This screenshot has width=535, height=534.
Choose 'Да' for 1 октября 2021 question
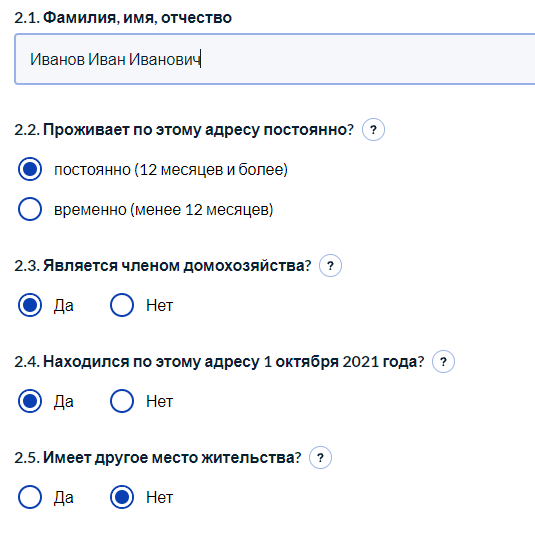30,401
